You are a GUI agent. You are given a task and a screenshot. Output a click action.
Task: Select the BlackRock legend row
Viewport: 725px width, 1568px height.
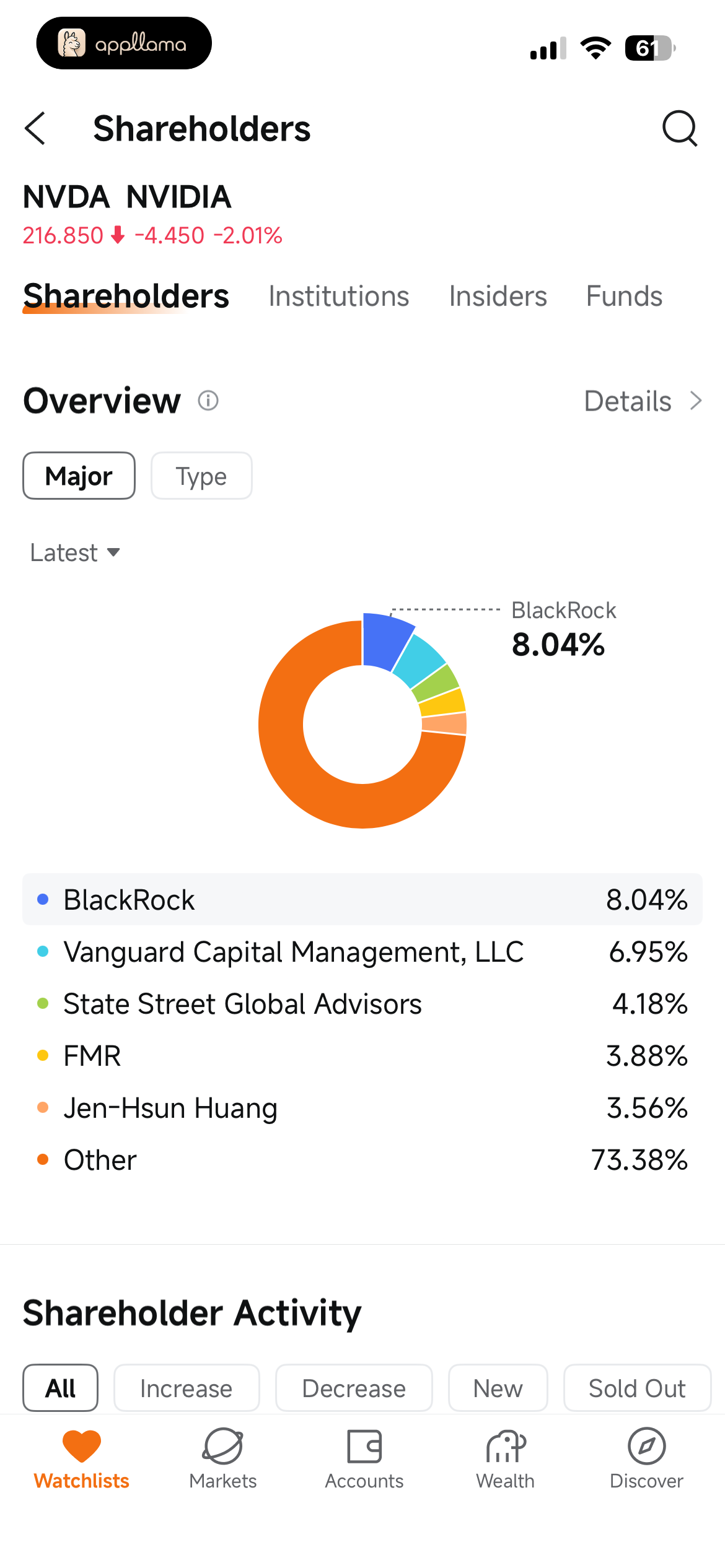click(x=362, y=899)
